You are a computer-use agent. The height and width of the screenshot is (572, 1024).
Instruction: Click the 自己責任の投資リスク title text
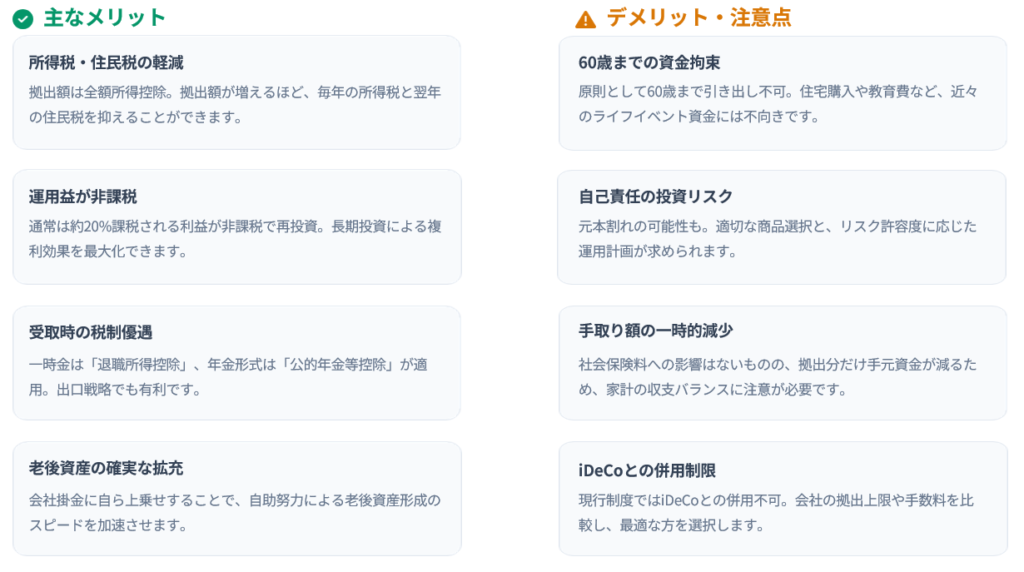[656, 197]
